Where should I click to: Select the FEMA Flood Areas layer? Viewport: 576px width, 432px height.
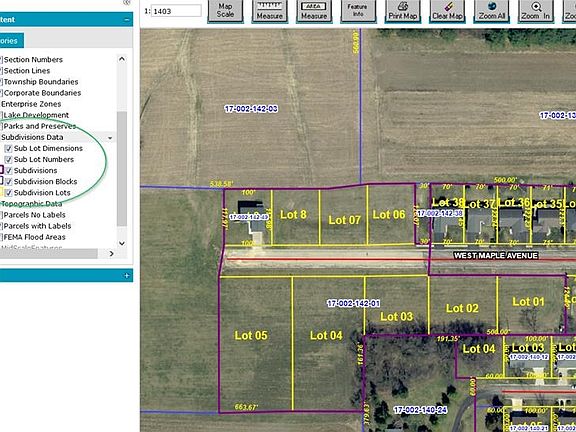click(35, 237)
